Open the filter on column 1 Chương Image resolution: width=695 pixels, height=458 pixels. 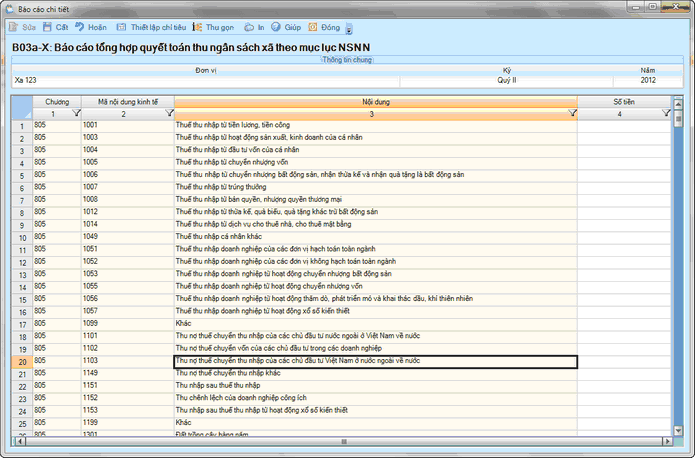tap(76, 113)
